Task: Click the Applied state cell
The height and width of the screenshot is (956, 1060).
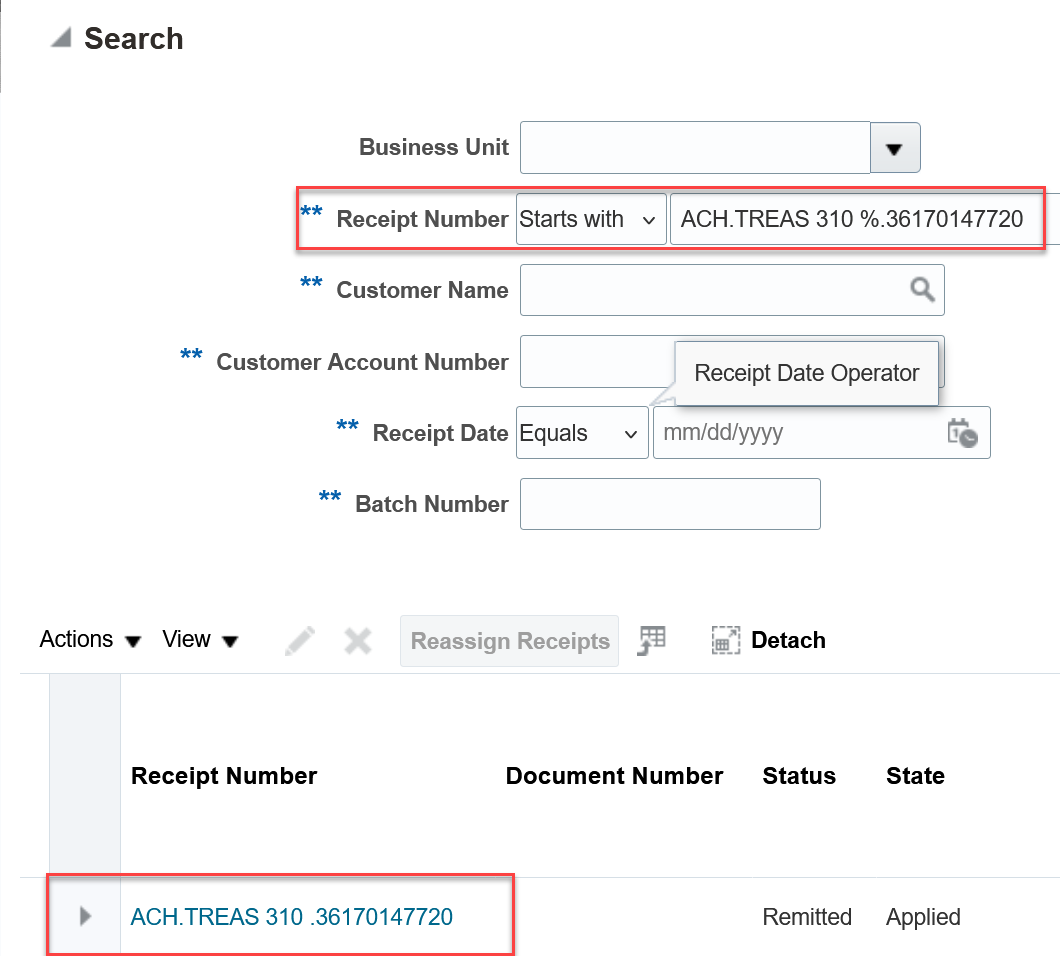Action: (x=923, y=917)
